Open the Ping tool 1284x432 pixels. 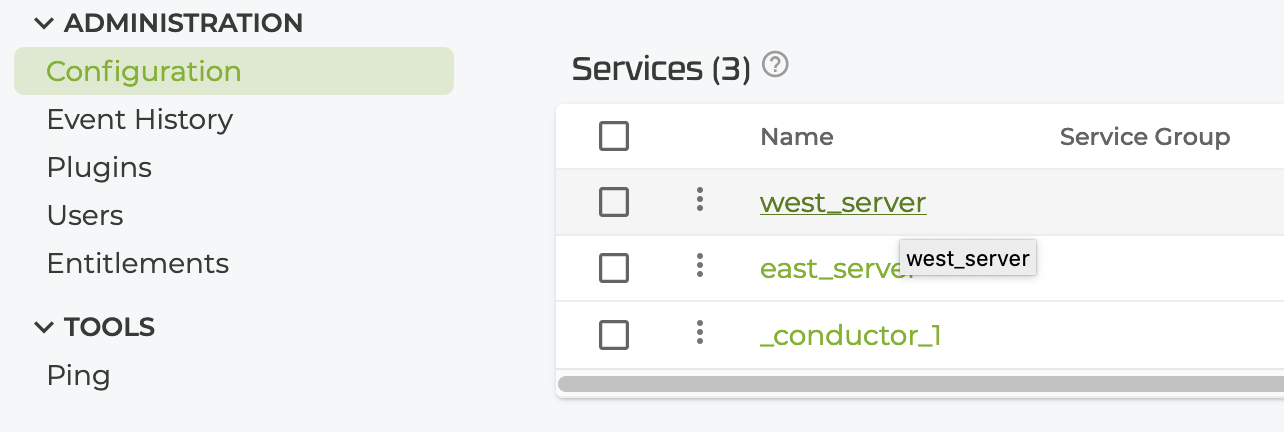pos(78,376)
